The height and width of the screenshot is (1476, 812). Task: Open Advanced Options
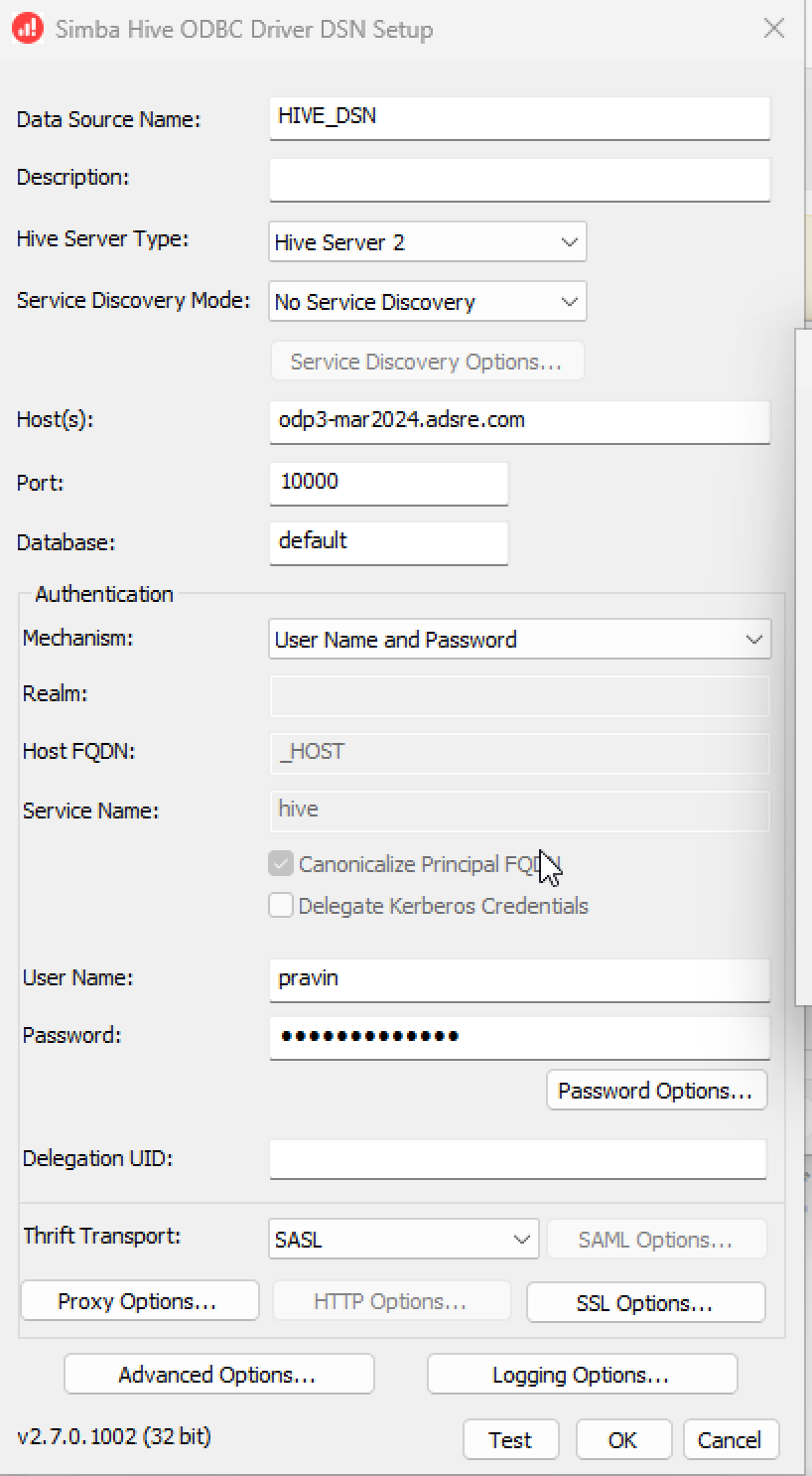[219, 1375]
